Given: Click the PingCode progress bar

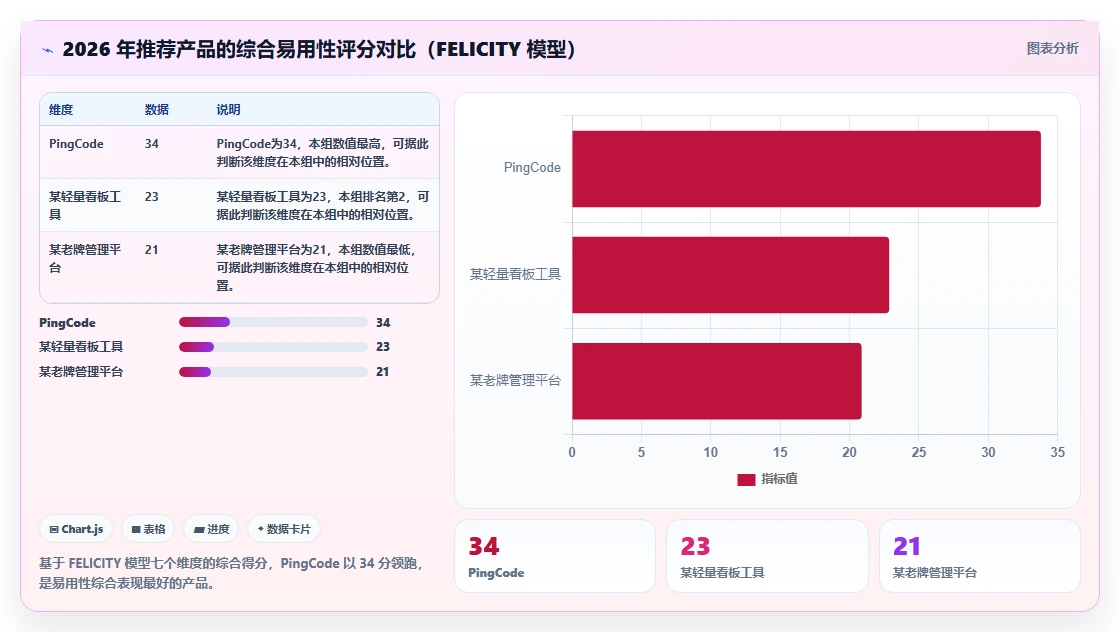Looking at the screenshot, I should point(273,322).
